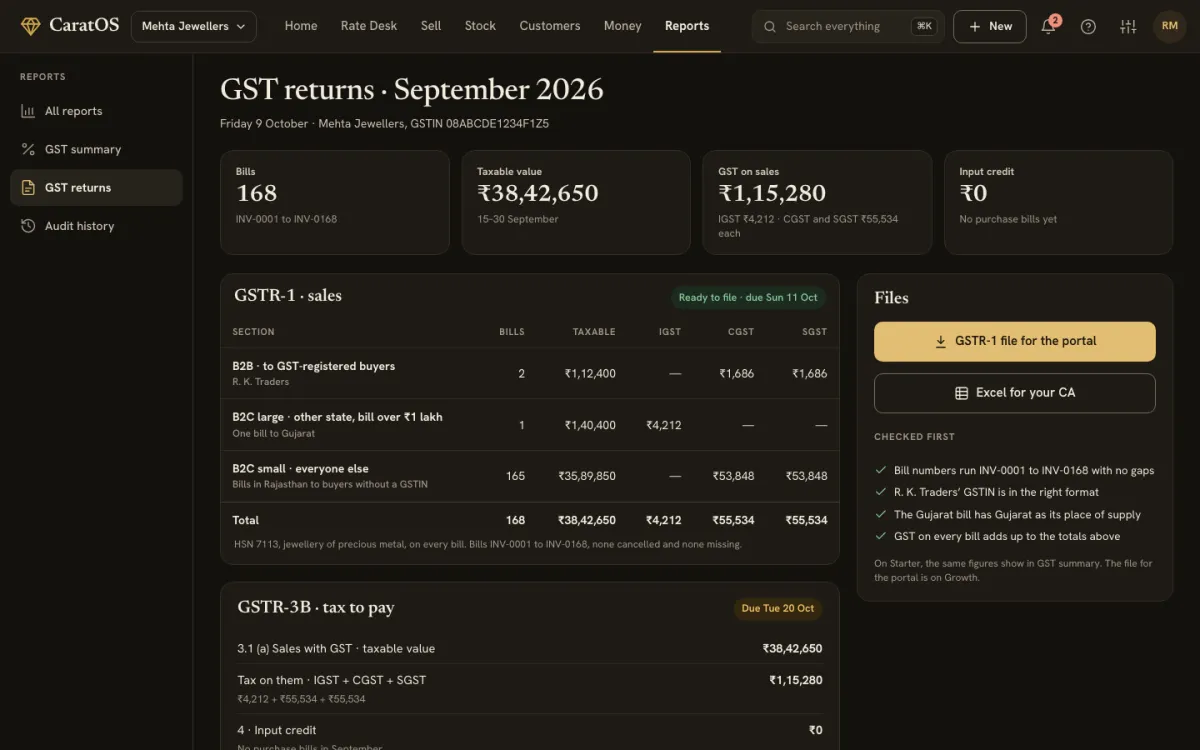The width and height of the screenshot is (1200, 750).
Task: Switch to the Money tab
Action: click(x=623, y=26)
